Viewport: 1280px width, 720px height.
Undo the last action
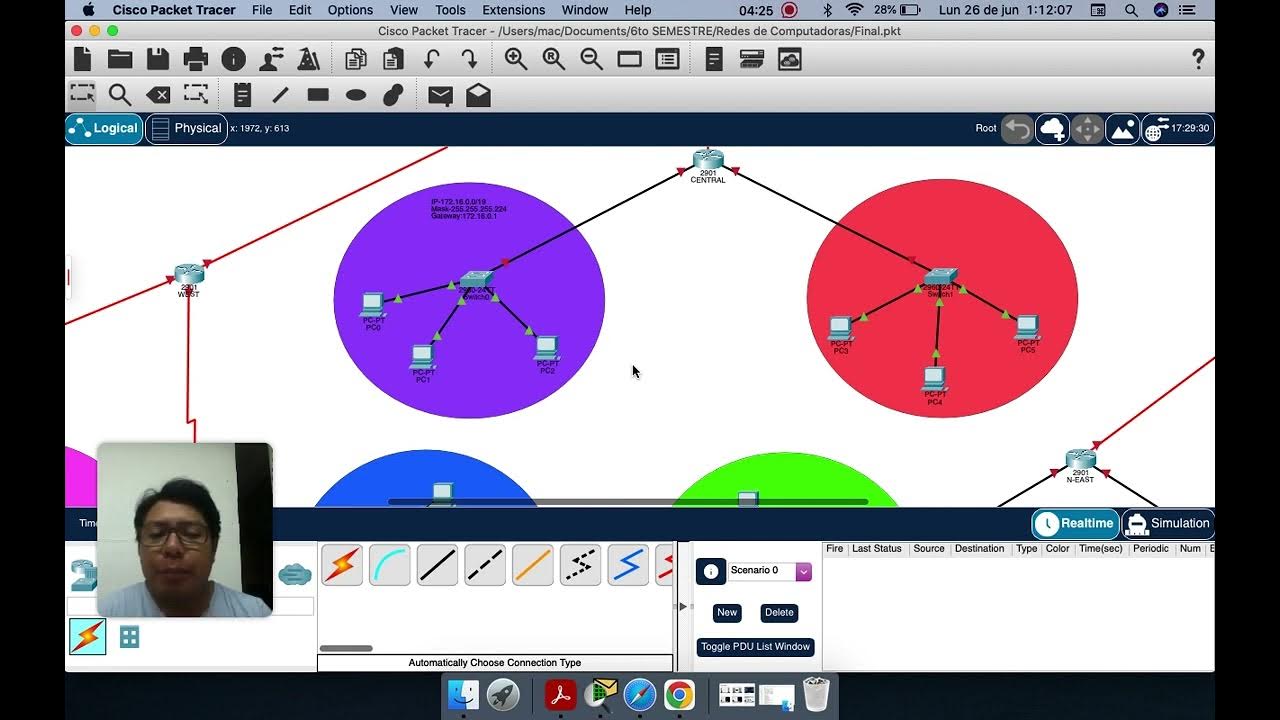[x=431, y=60]
